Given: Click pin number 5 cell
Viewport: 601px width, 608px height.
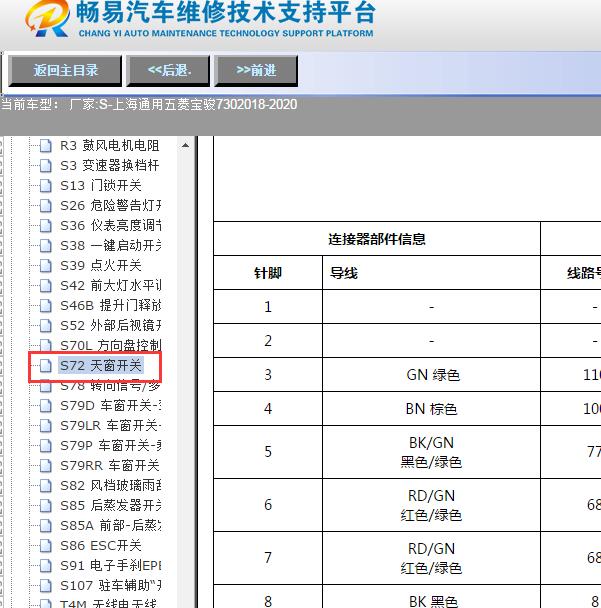Looking at the screenshot, I should 268,452.
